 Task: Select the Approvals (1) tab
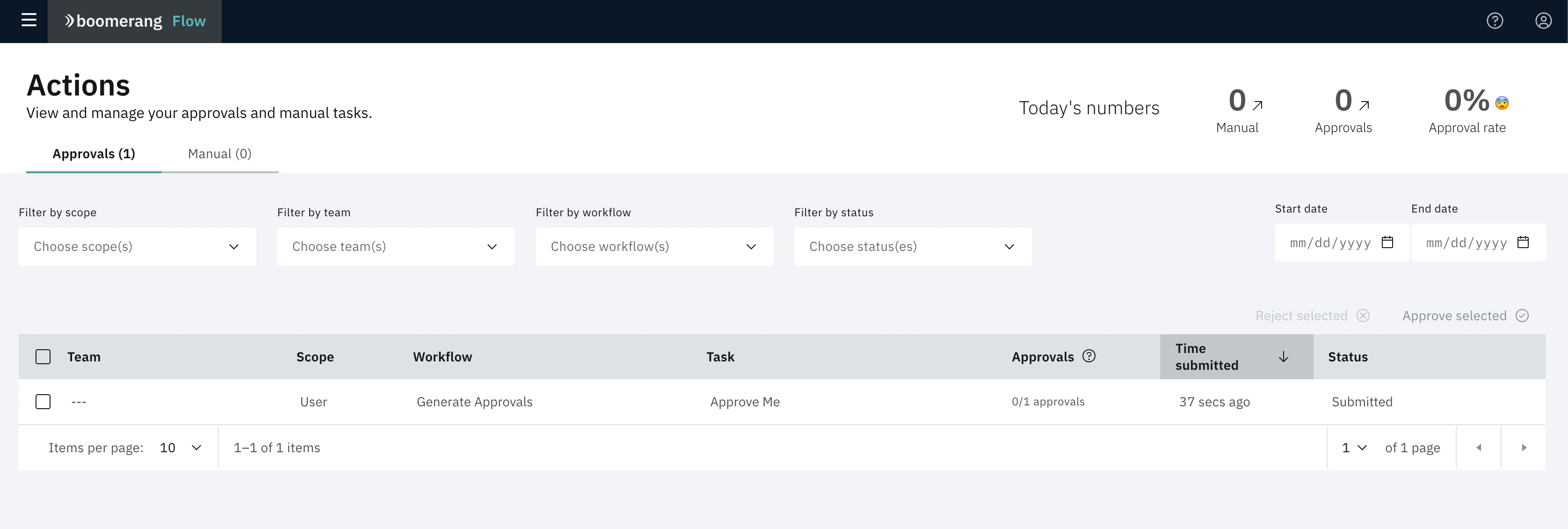[x=94, y=154]
